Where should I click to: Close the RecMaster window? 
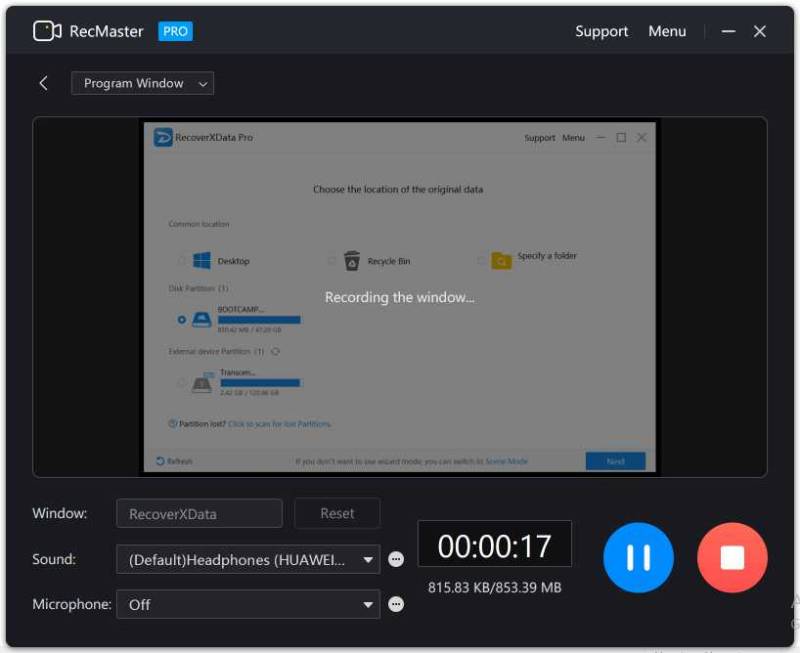click(760, 32)
